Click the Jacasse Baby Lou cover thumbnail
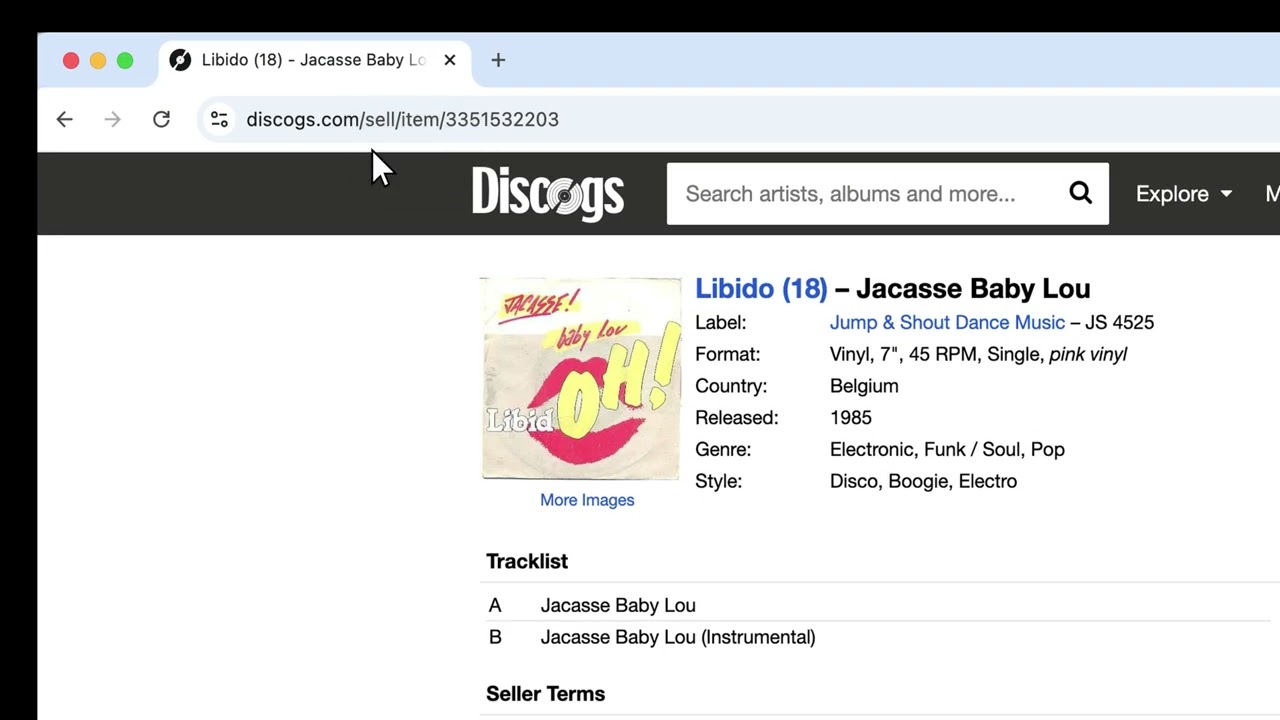This screenshot has height=720, width=1280. pyautogui.click(x=581, y=379)
